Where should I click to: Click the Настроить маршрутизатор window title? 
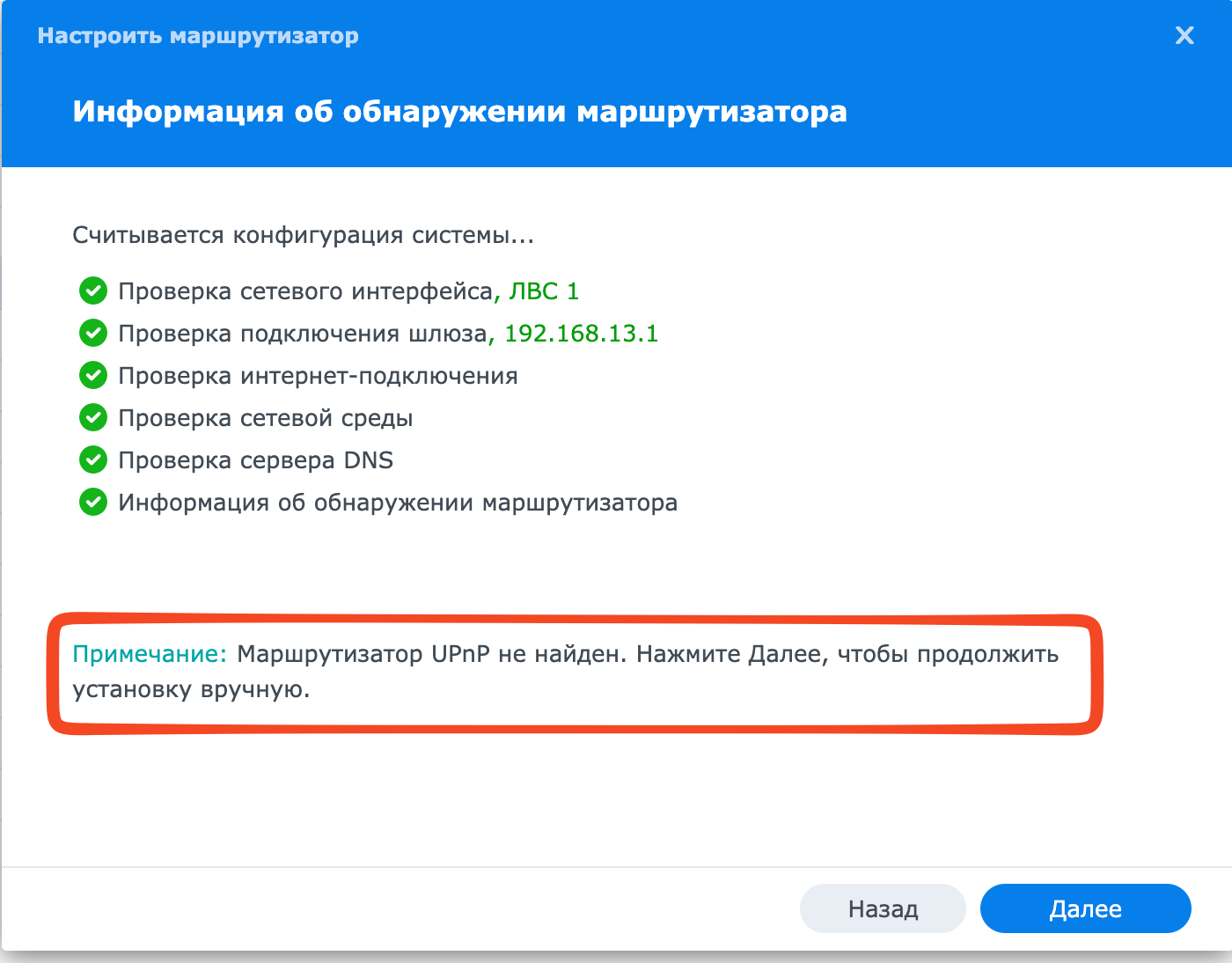[198, 36]
